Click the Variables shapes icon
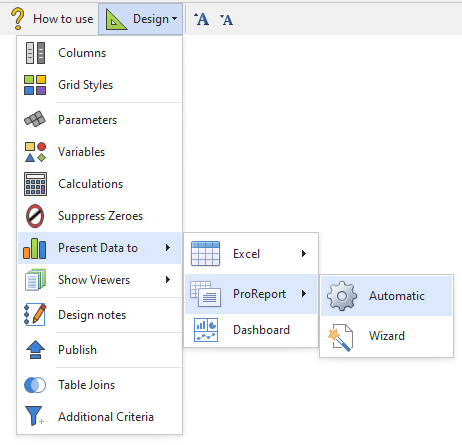 pyautogui.click(x=35, y=152)
